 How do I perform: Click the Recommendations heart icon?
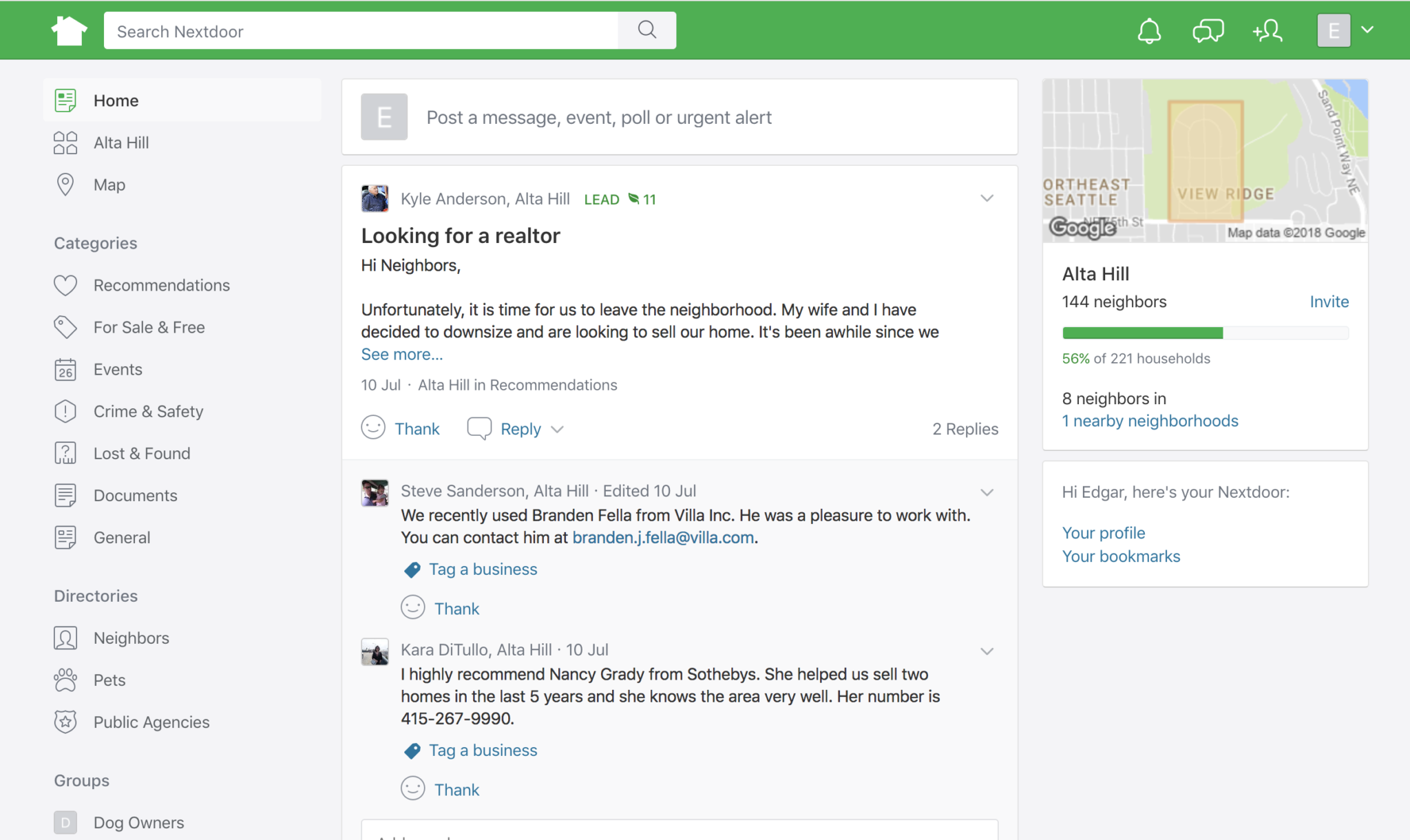click(65, 285)
